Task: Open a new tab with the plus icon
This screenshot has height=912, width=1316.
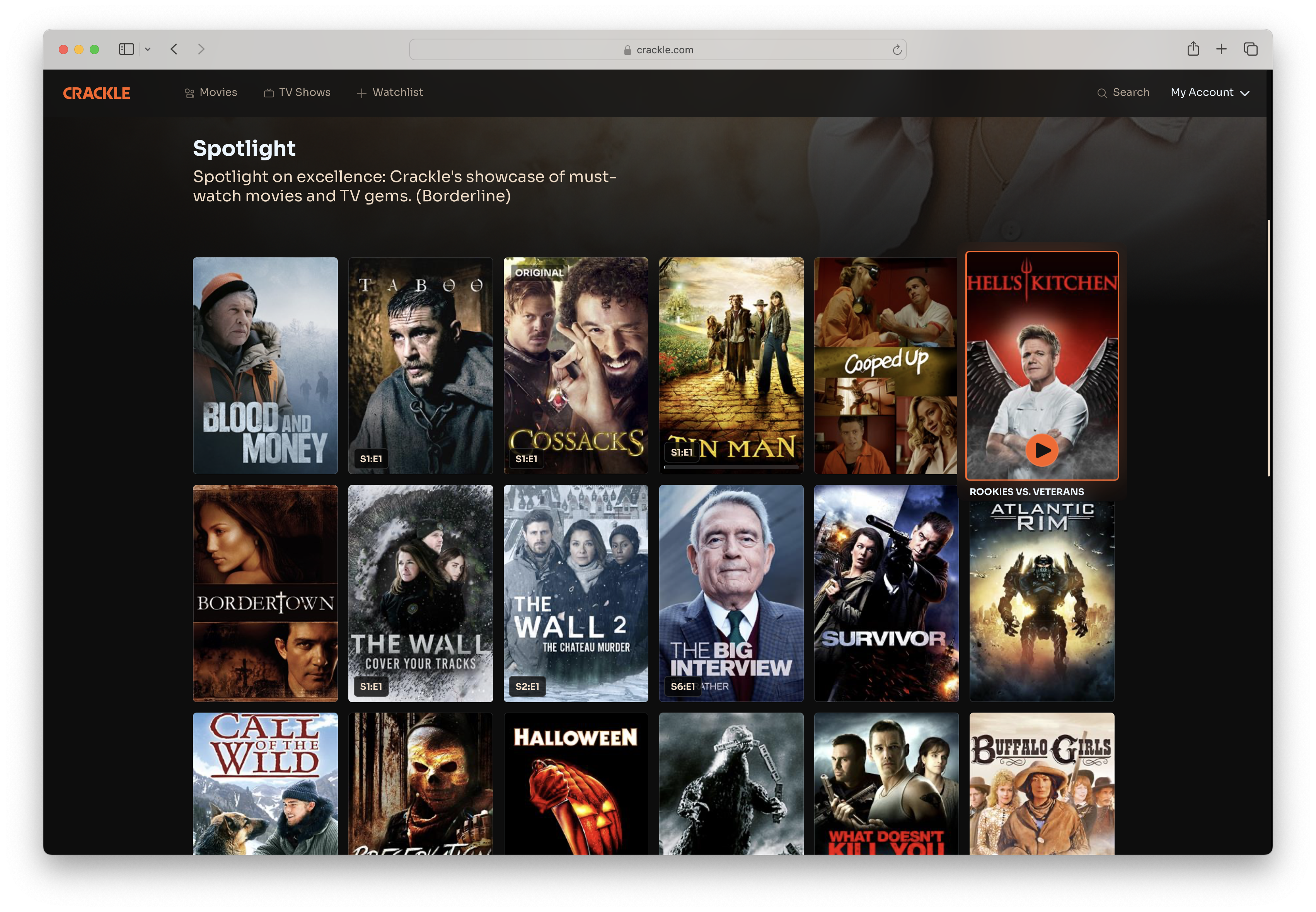Action: [x=1221, y=49]
